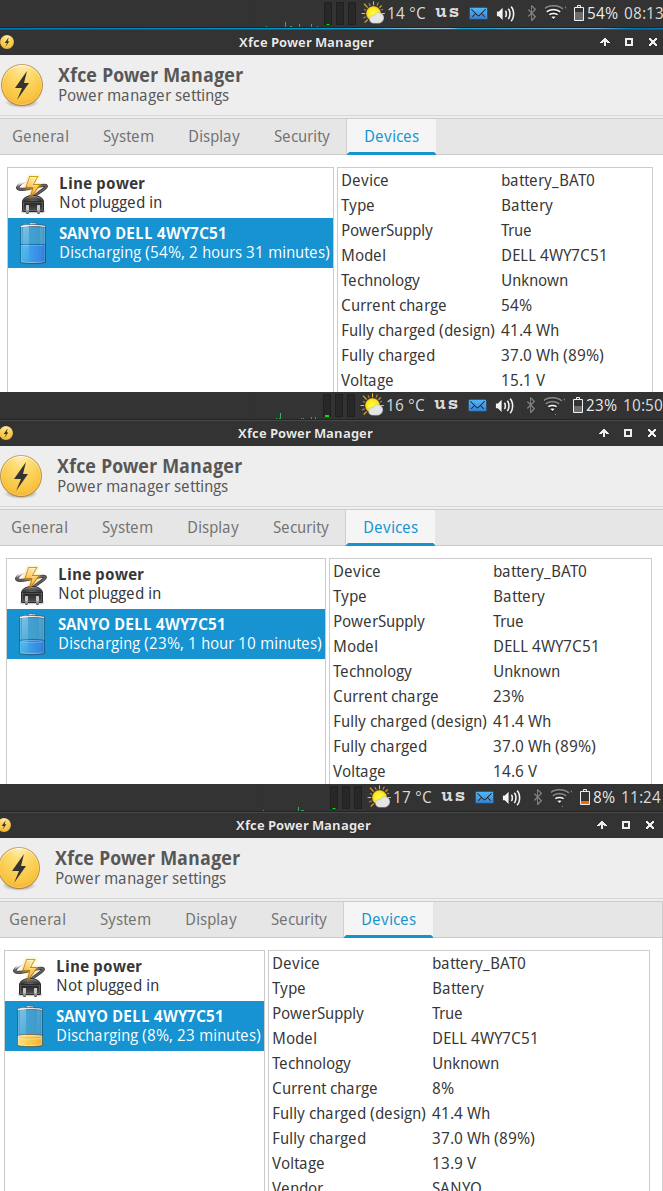Screen dimensions: 663x1191
Task: Click the weather icon beside 14 °C
Action: (374, 14)
